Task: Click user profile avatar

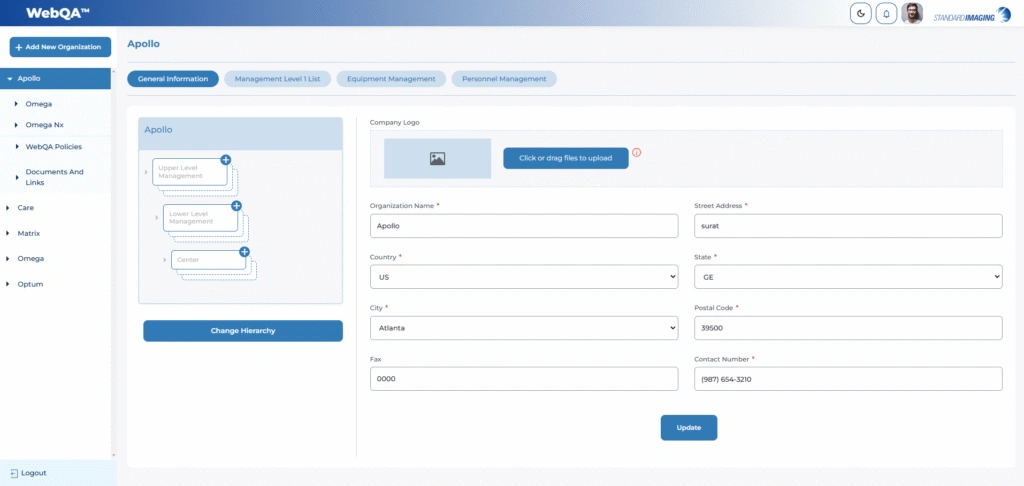Action: 912,13
